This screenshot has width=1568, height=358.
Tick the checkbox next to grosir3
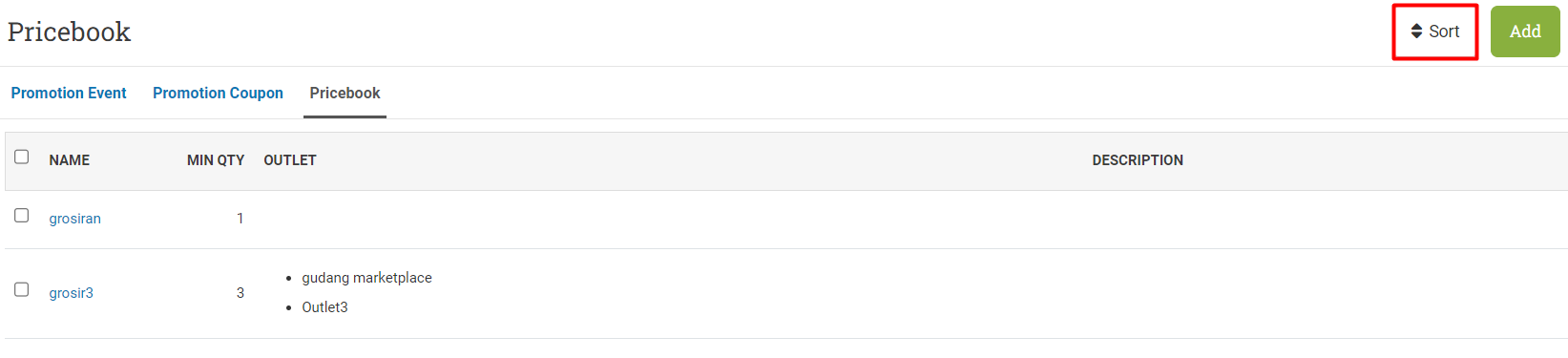click(22, 289)
